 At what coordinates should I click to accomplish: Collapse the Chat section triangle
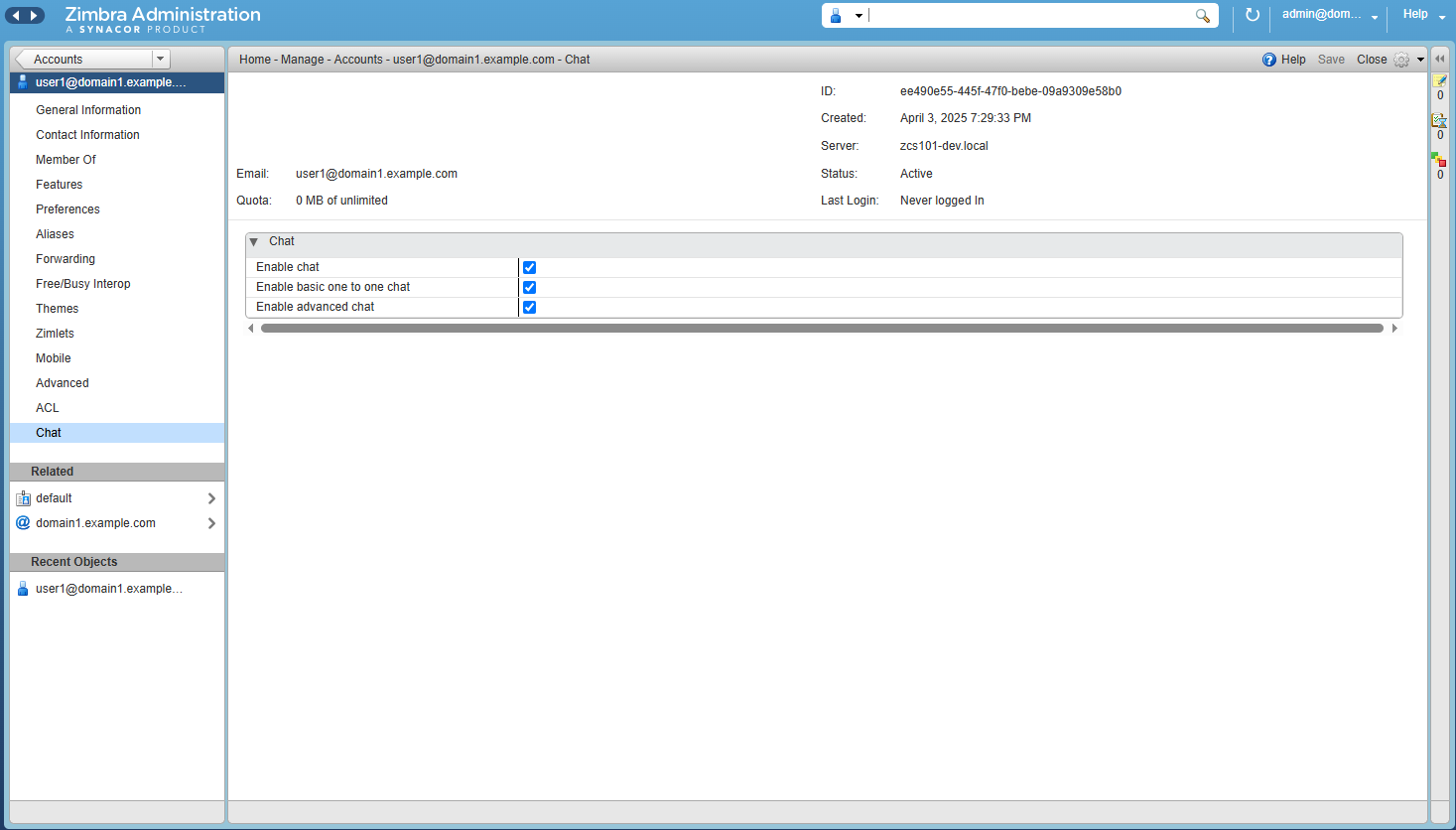[254, 241]
